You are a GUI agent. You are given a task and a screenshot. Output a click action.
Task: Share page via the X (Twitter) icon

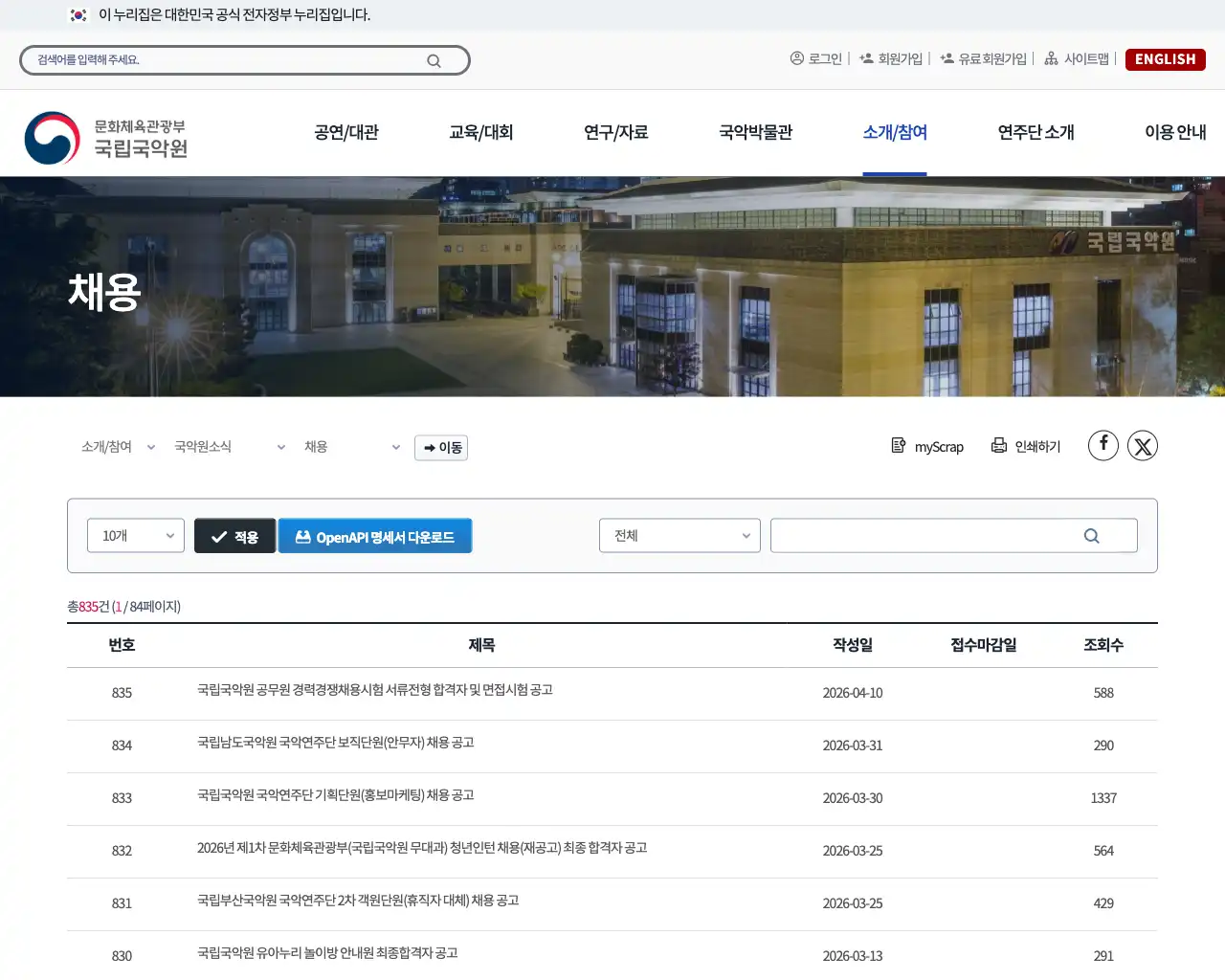1143,445
